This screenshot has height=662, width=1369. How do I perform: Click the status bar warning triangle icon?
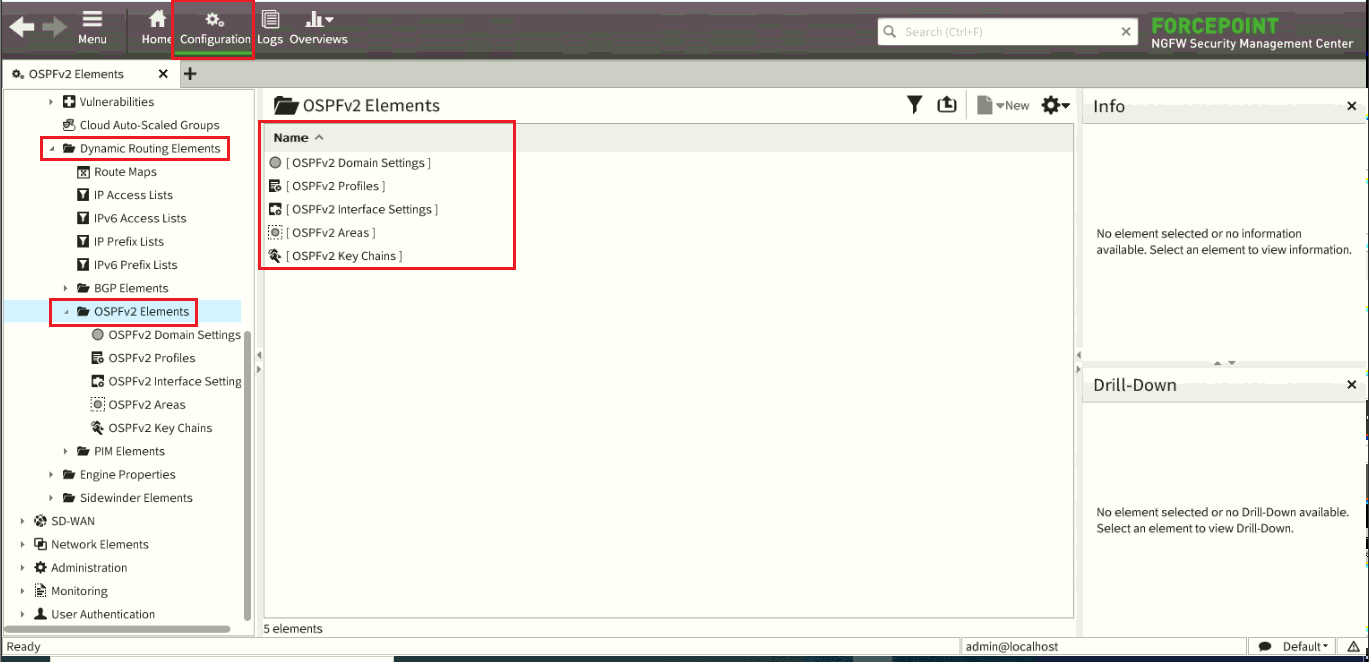coord(1353,647)
